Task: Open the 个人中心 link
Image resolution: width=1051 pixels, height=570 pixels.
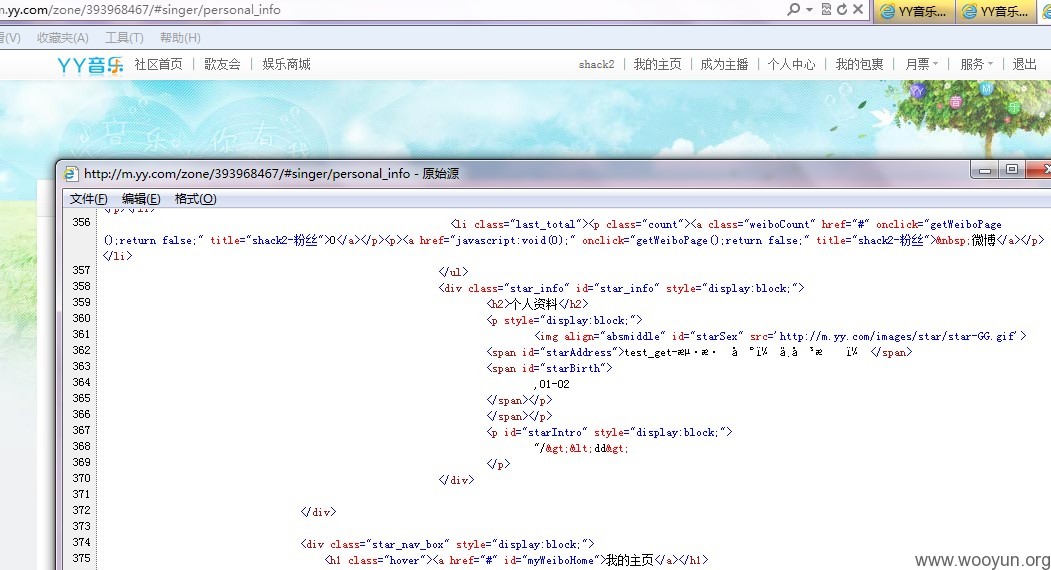Action: [x=792, y=64]
